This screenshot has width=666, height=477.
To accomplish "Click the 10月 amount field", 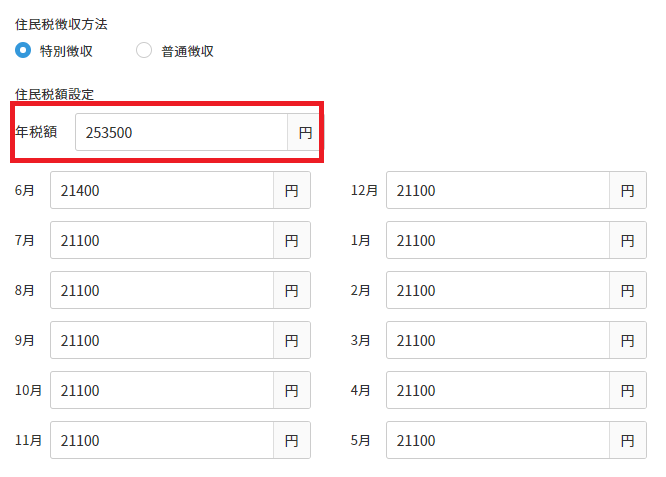I will [x=162, y=390].
